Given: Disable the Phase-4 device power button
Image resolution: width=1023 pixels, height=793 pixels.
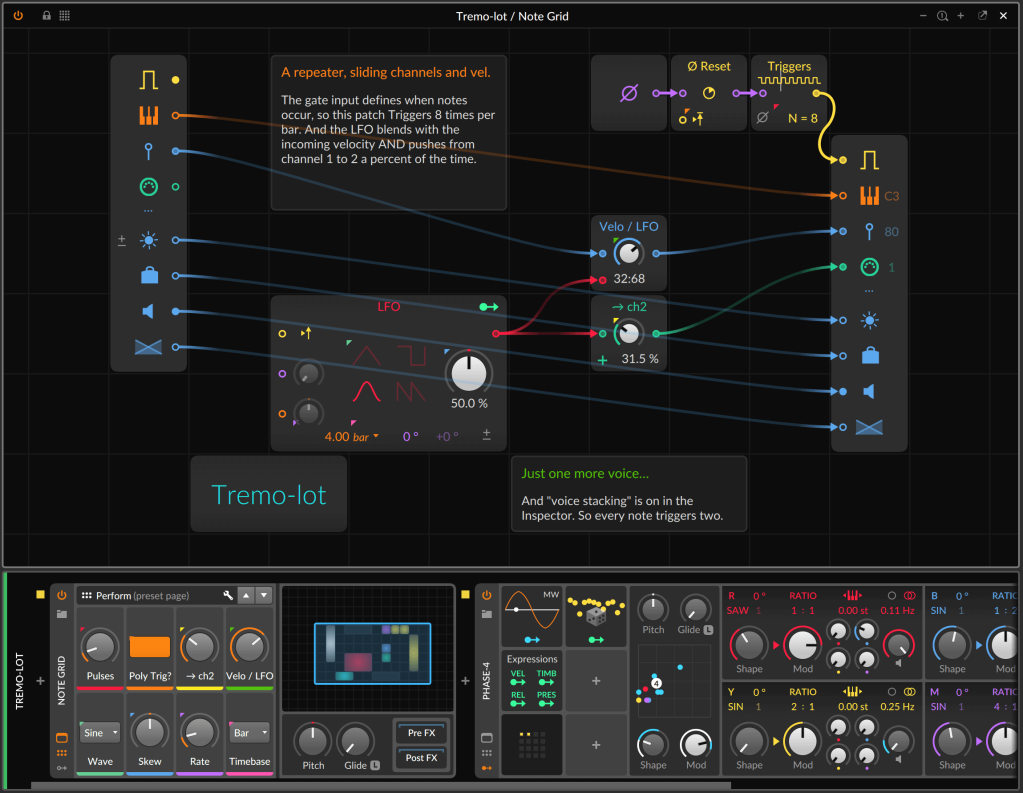Looking at the screenshot, I should [x=487, y=595].
